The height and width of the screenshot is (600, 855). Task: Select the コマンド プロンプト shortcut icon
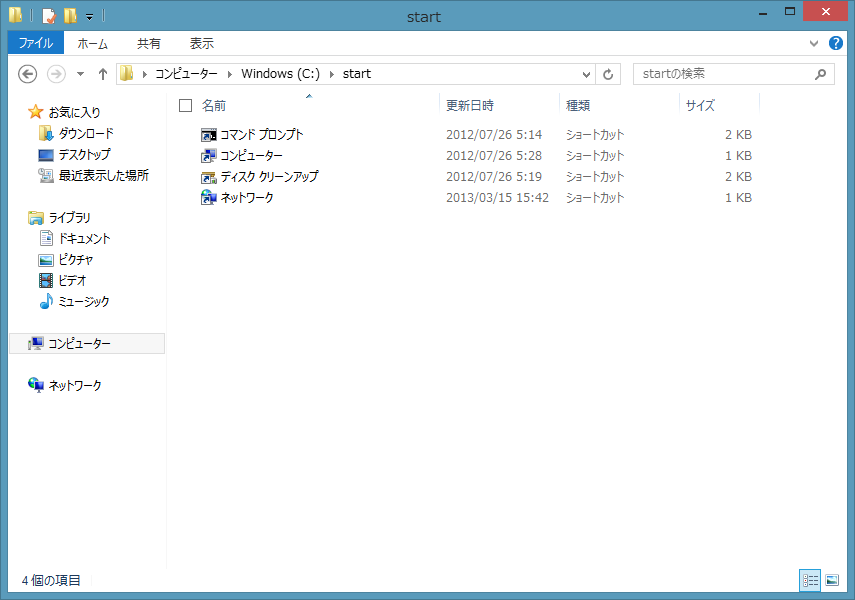click(208, 135)
